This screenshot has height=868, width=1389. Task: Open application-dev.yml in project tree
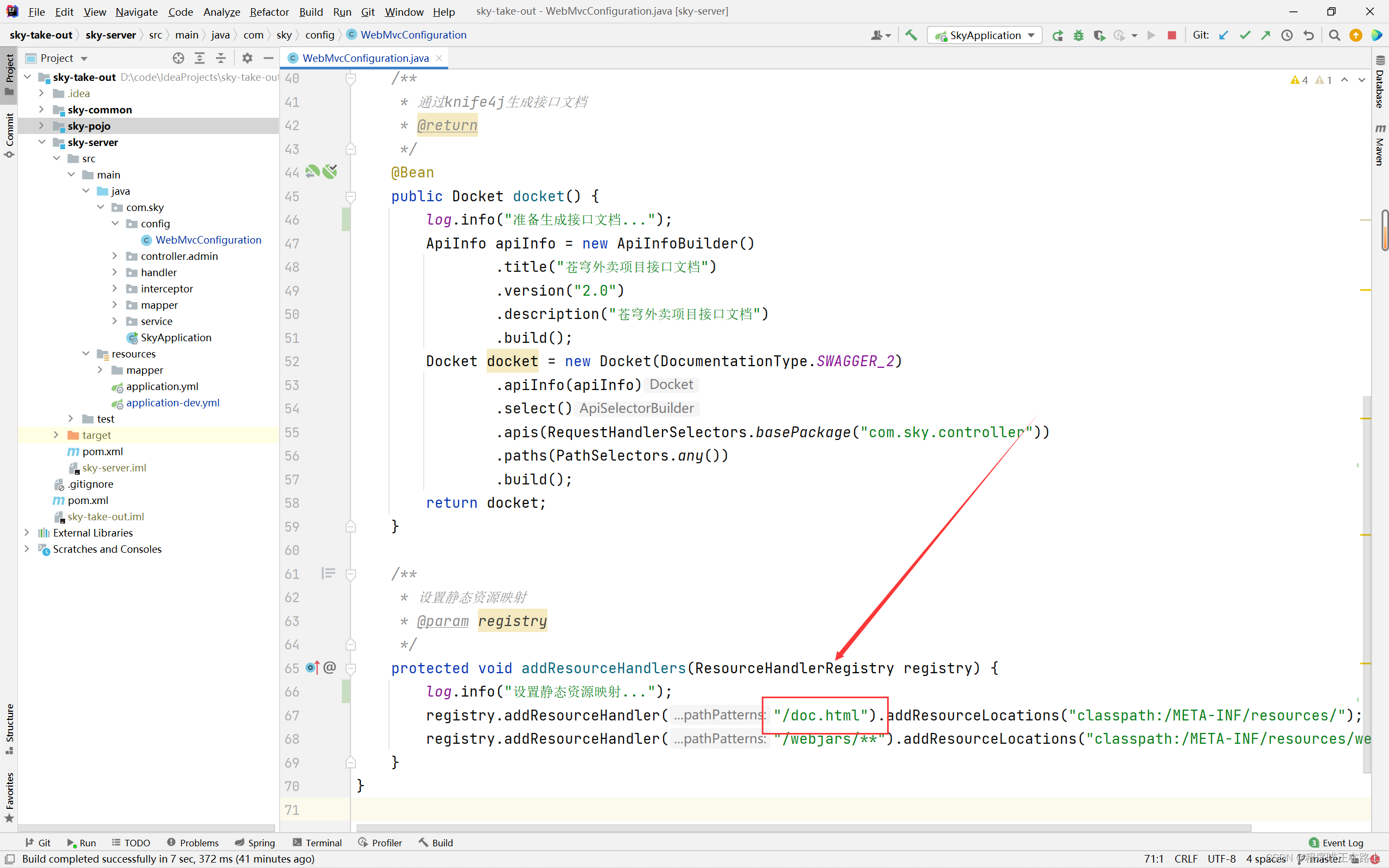click(172, 403)
